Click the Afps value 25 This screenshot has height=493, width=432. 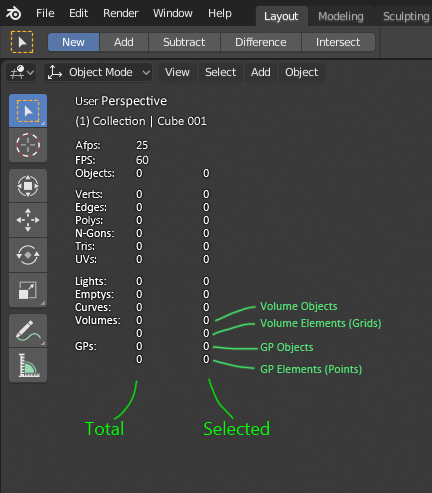pos(142,145)
